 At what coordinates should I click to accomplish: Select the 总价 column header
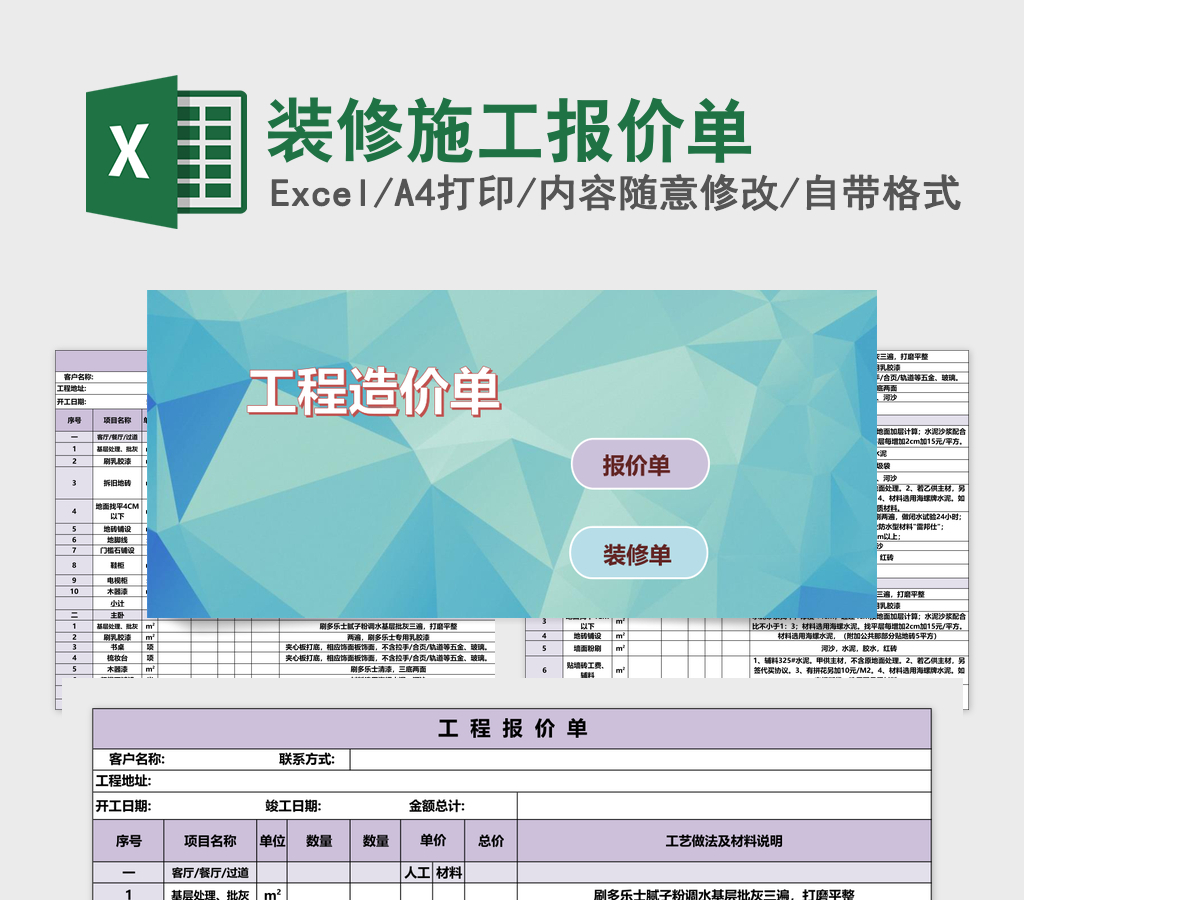pyautogui.click(x=491, y=841)
